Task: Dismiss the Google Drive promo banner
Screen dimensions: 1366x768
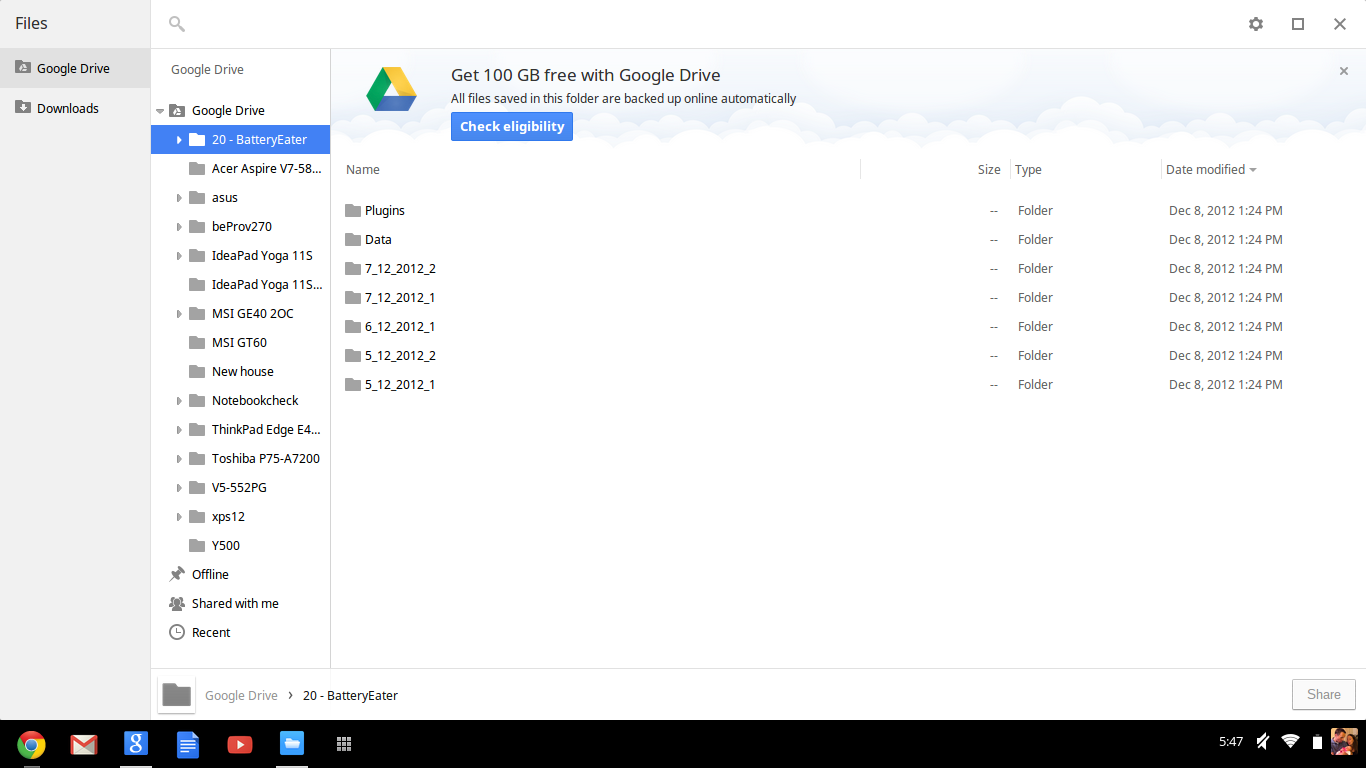Action: (x=1344, y=71)
